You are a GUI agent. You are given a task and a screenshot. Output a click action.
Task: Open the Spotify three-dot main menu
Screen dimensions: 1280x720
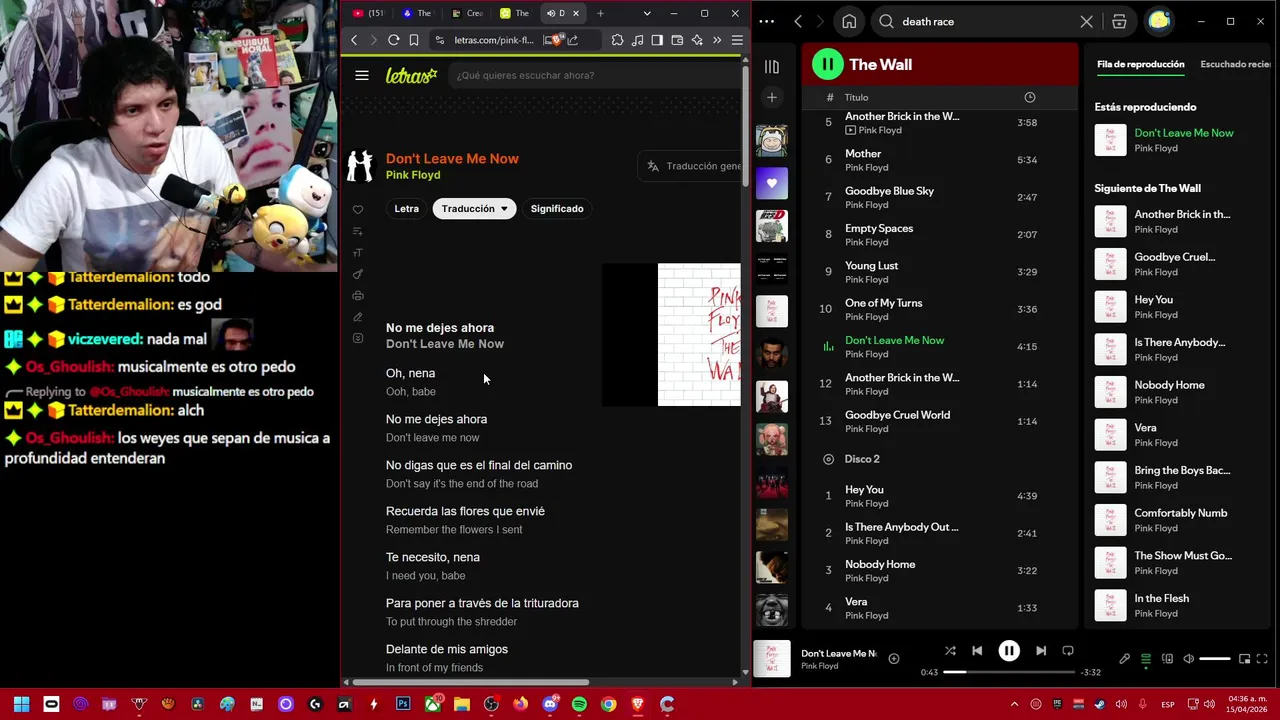[767, 21]
